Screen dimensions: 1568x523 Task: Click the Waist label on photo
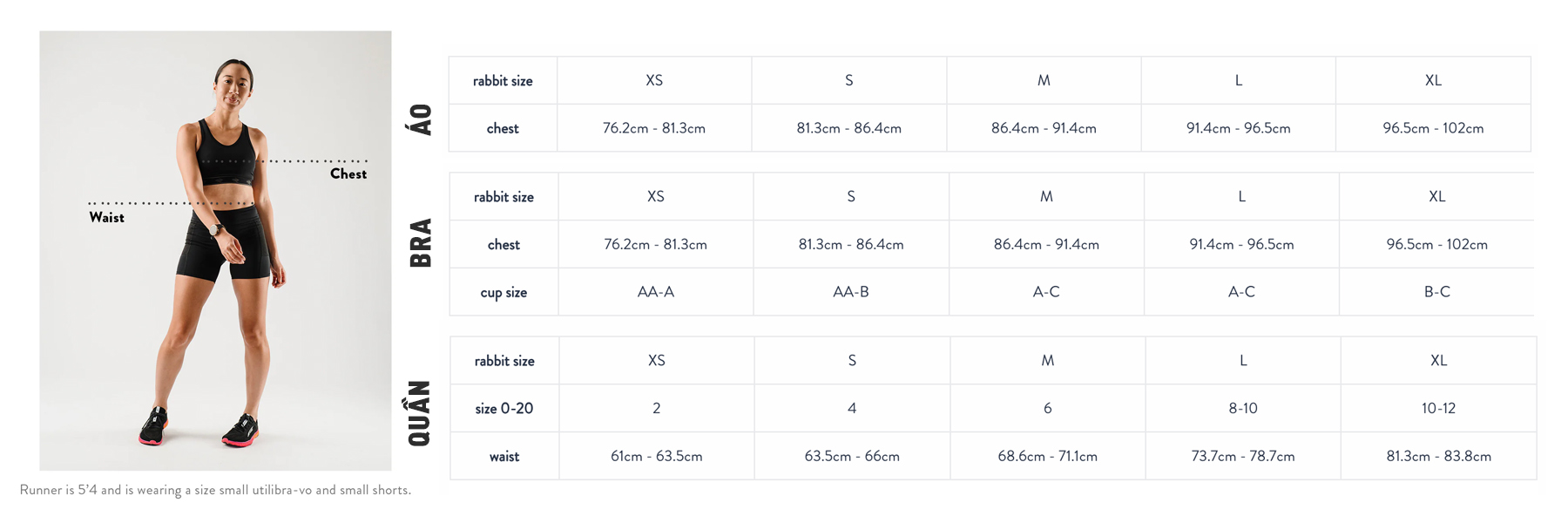106,217
